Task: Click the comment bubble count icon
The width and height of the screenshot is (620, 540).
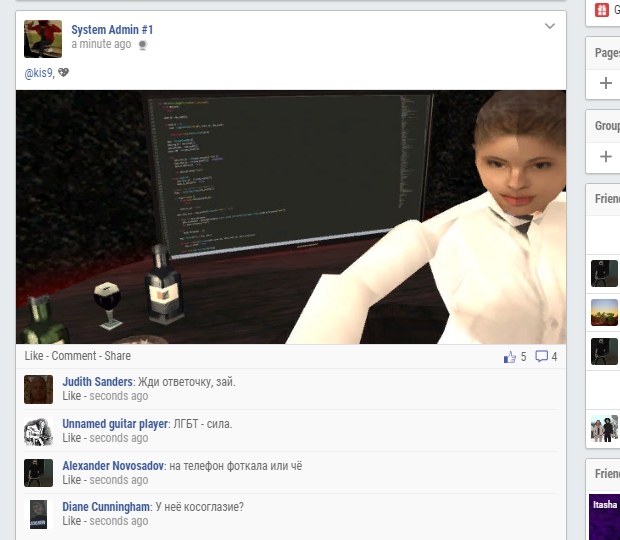Action: pos(541,357)
